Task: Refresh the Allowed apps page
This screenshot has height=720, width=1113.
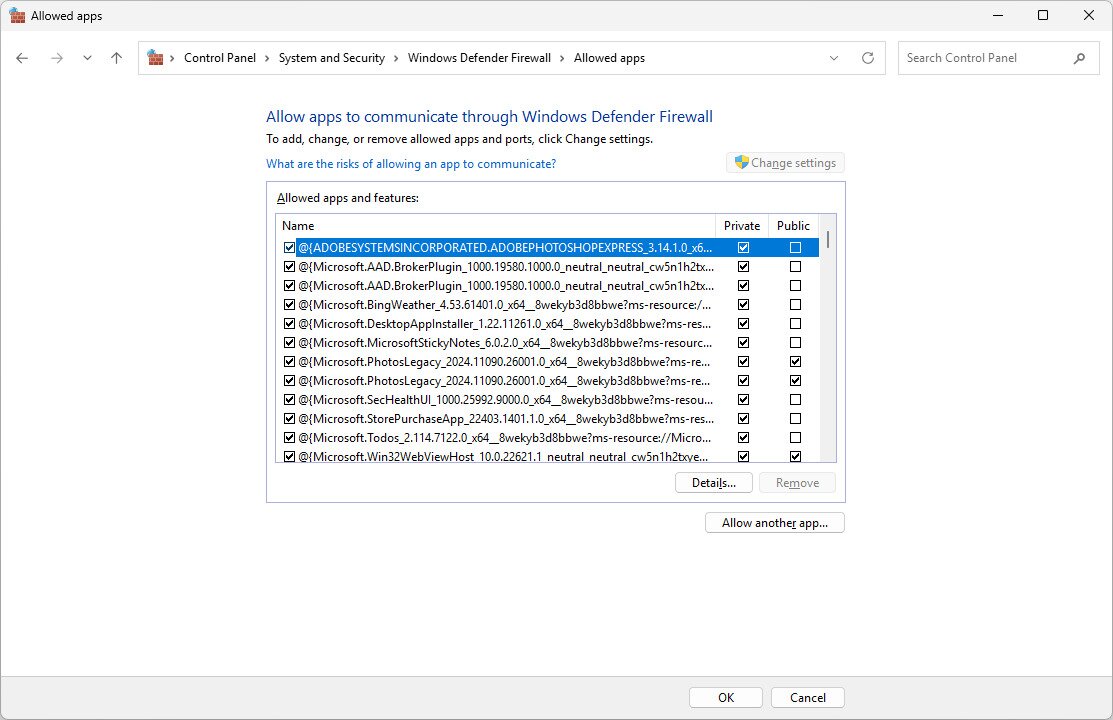Action: (x=867, y=58)
